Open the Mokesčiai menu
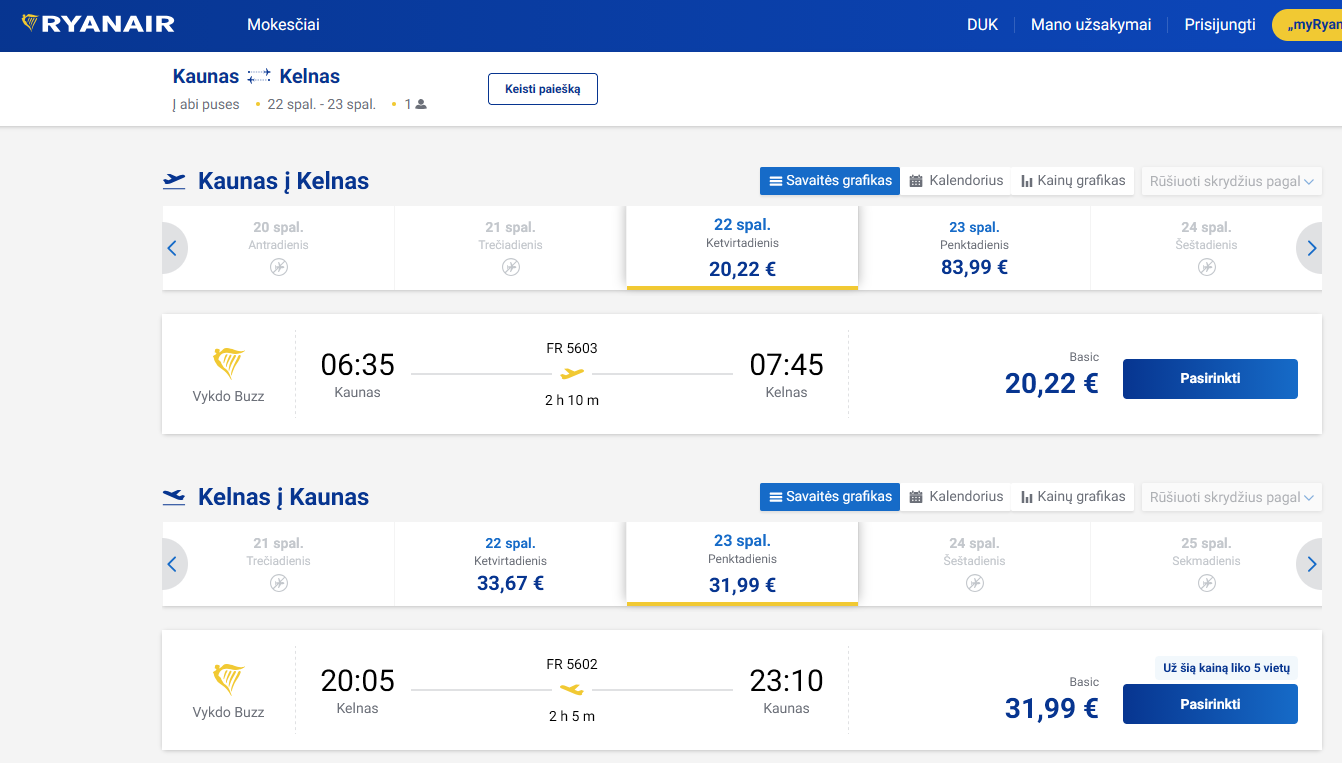The width and height of the screenshot is (1342, 763). [x=283, y=25]
